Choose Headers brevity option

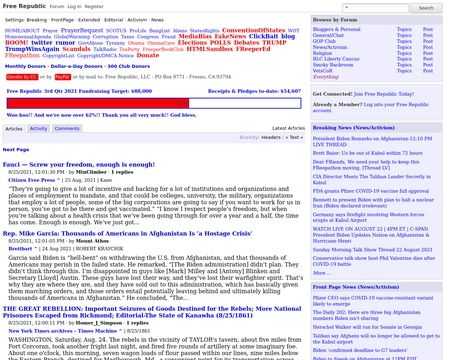tap(271, 137)
